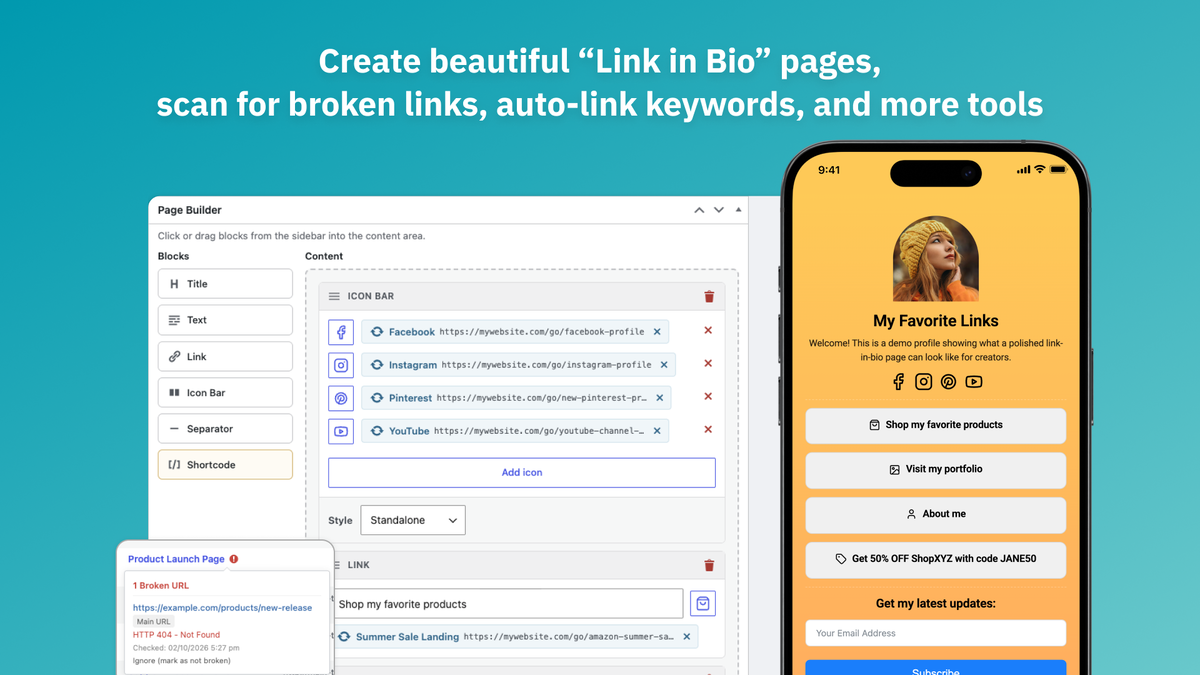This screenshot has height=675, width=1200.
Task: Tap Visit my portfolio button
Action: click(935, 469)
